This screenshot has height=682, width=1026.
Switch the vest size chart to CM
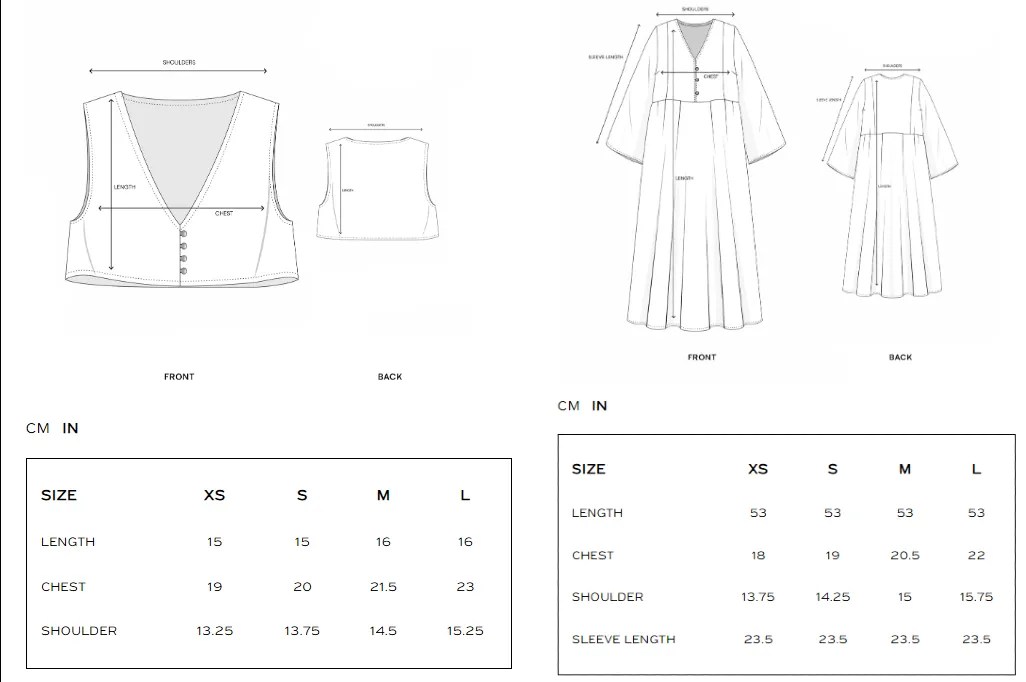pos(38,428)
